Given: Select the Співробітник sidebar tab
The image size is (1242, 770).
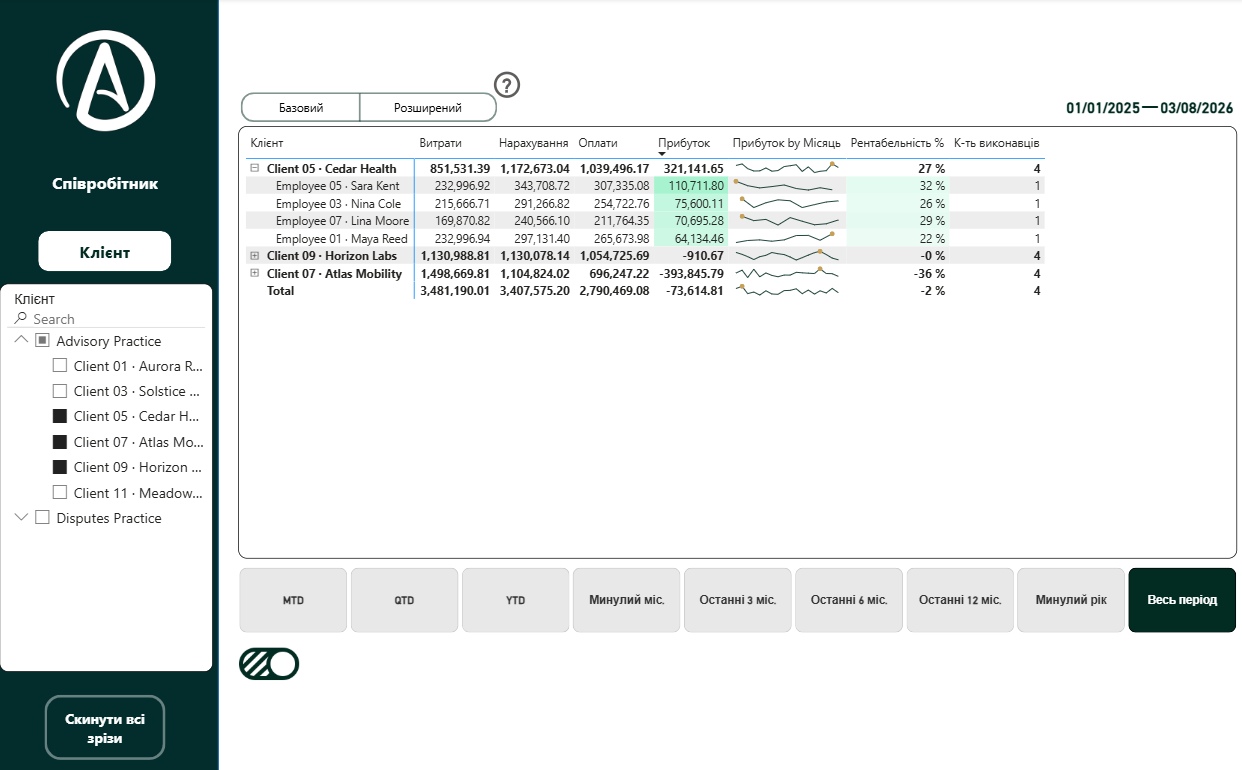Looking at the screenshot, I should pos(105,184).
